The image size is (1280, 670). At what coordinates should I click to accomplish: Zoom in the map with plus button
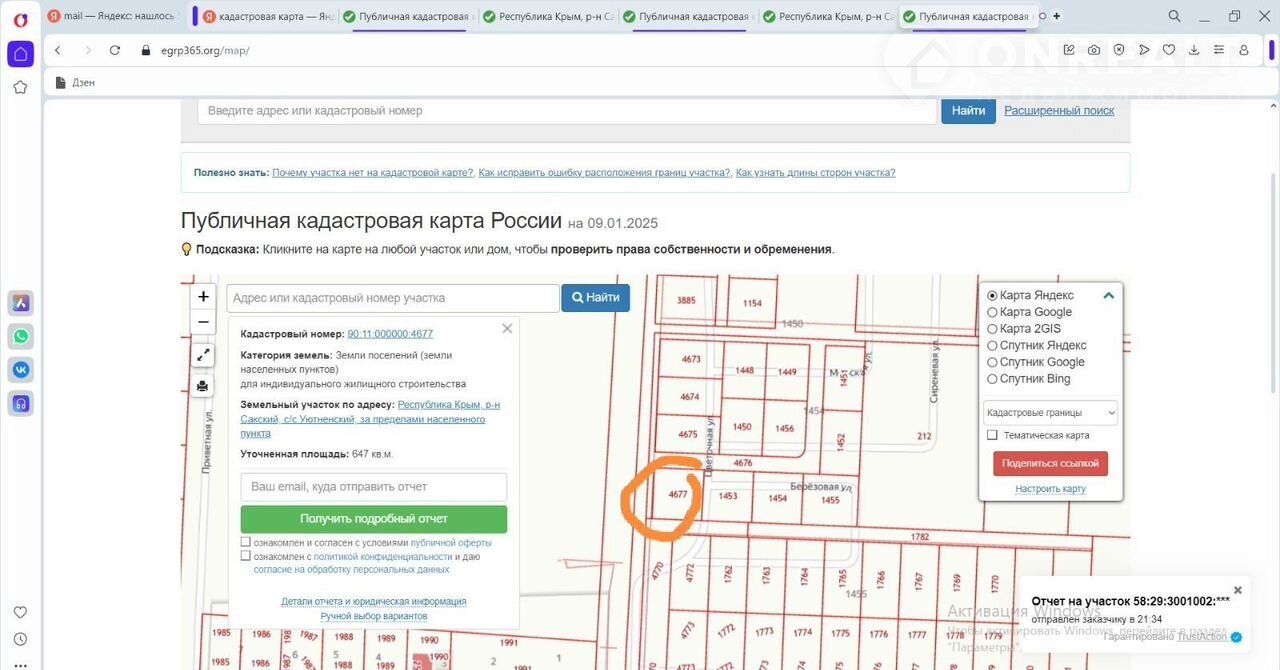tap(203, 296)
